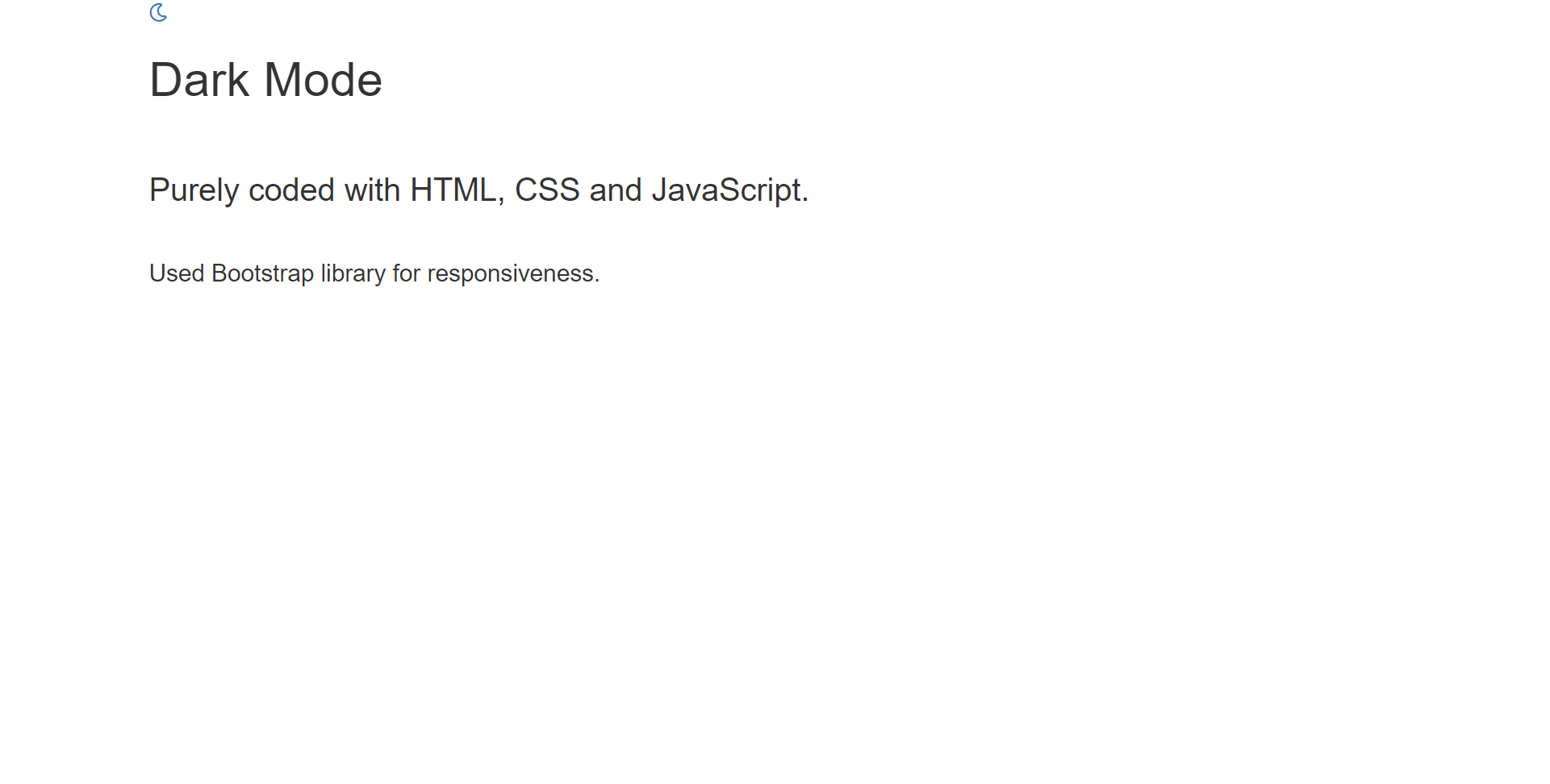This screenshot has height=784, width=1550.
Task: Click the word "Used" in the paragraph
Action: pyautogui.click(x=177, y=273)
